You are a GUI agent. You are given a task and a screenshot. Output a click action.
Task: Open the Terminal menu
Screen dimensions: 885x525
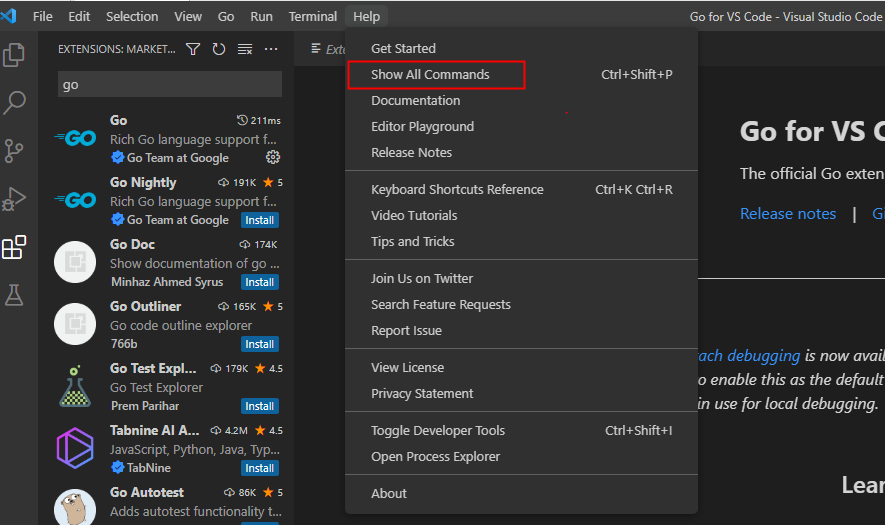click(313, 16)
